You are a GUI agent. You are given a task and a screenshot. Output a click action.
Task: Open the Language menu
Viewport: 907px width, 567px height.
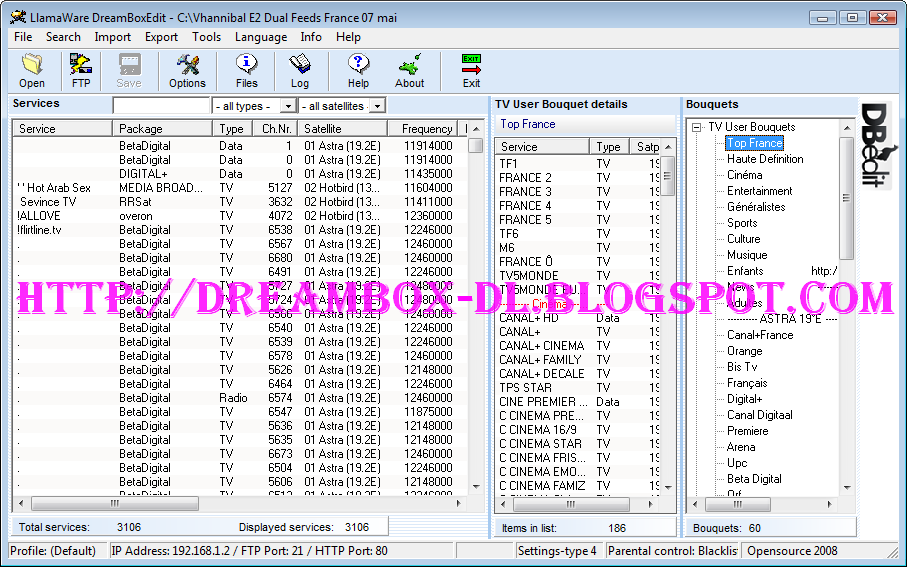(x=261, y=37)
